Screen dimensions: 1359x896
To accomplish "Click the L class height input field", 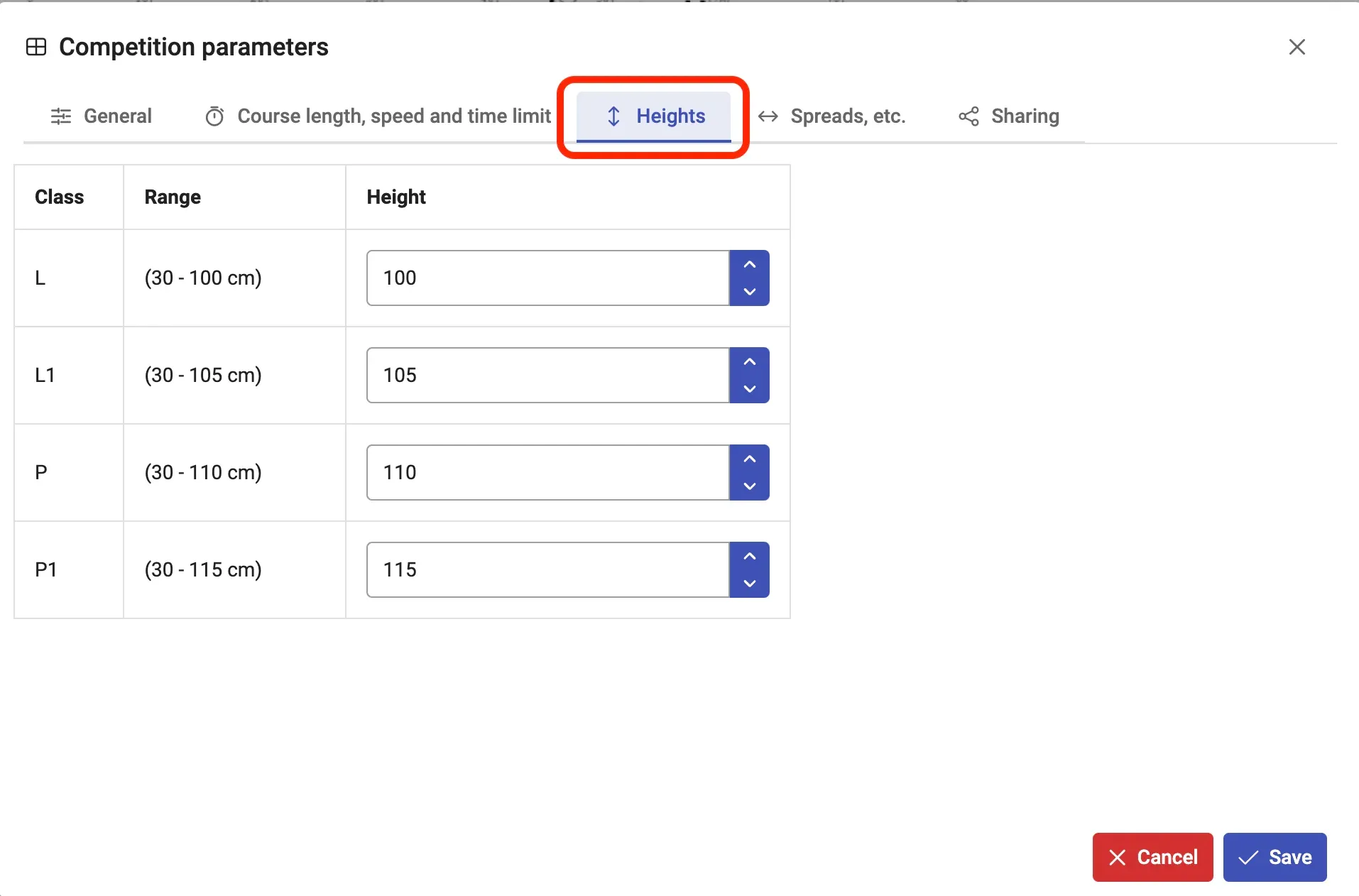I will pyautogui.click(x=547, y=278).
